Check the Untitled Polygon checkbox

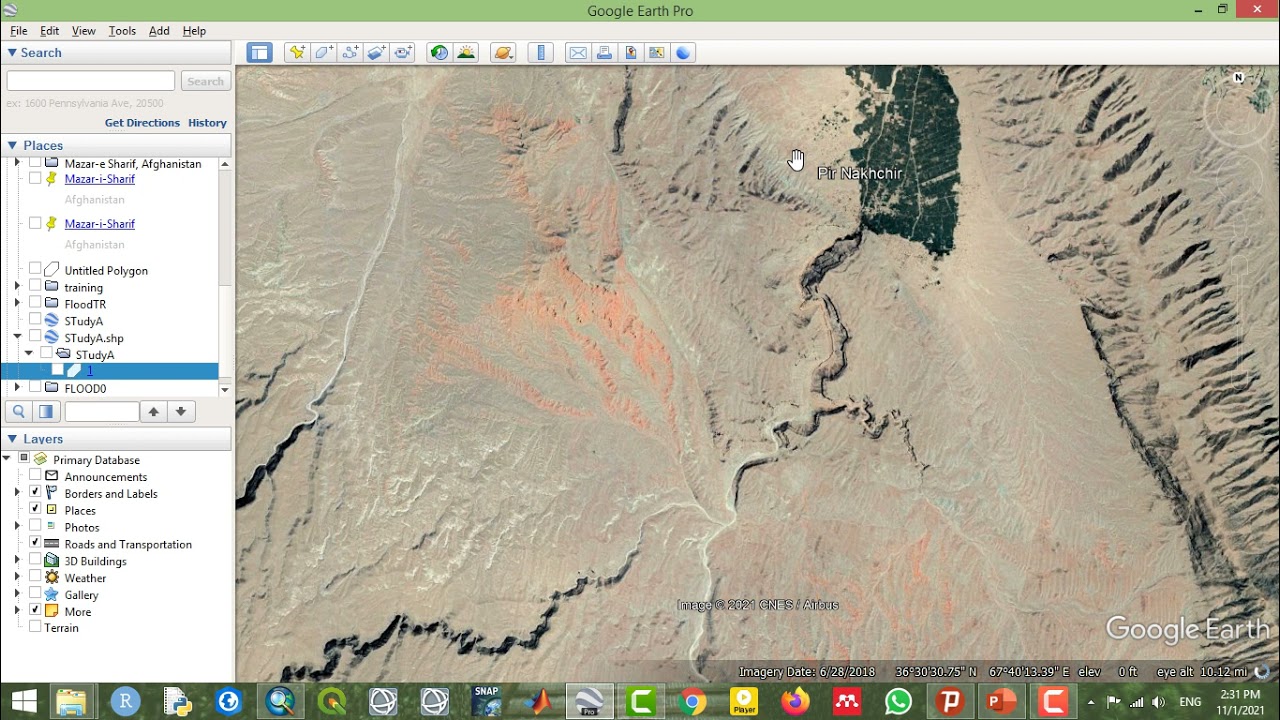click(x=35, y=270)
